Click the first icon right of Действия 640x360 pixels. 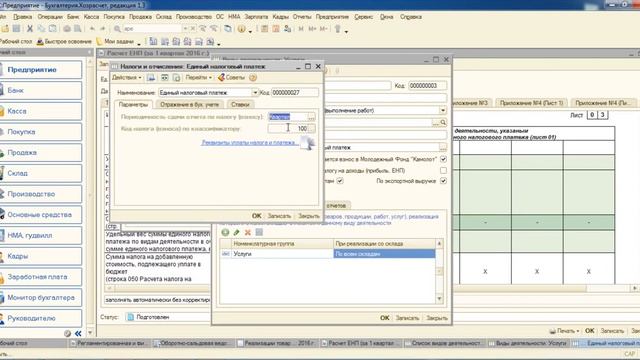click(x=151, y=78)
